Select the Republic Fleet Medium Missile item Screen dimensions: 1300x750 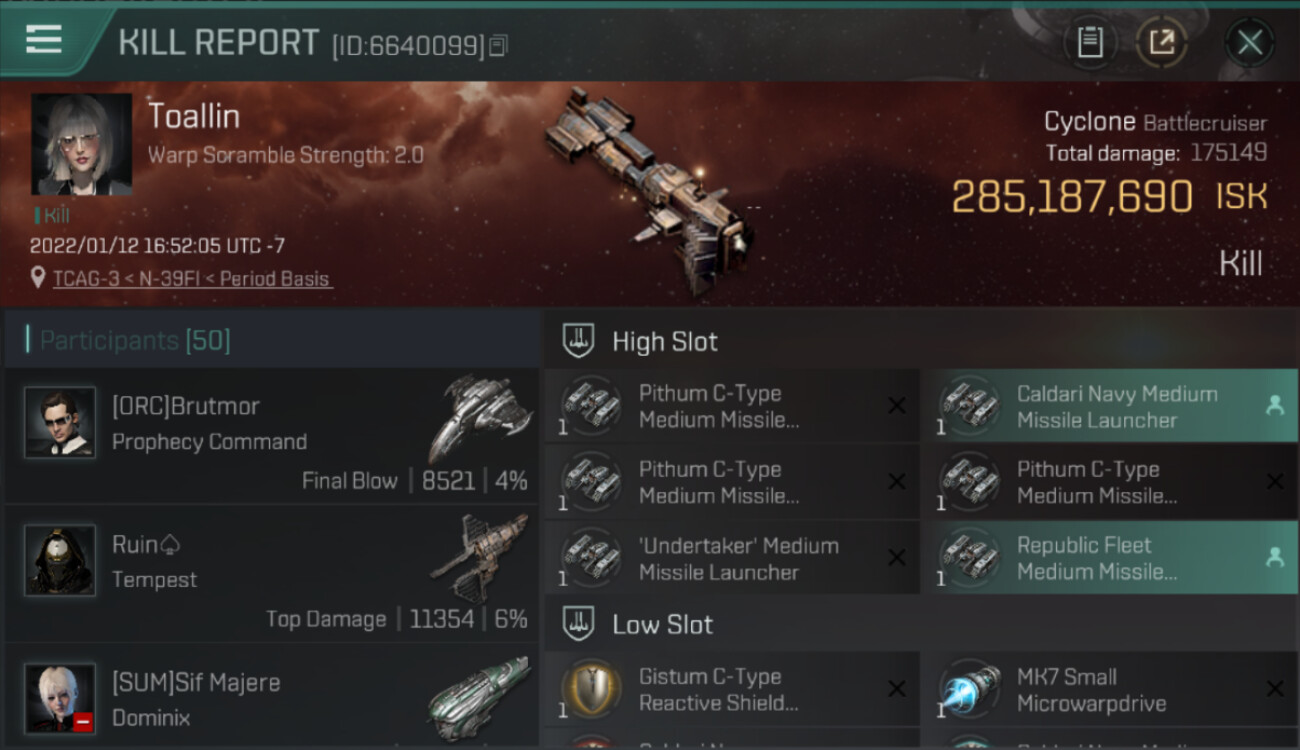pos(1110,558)
